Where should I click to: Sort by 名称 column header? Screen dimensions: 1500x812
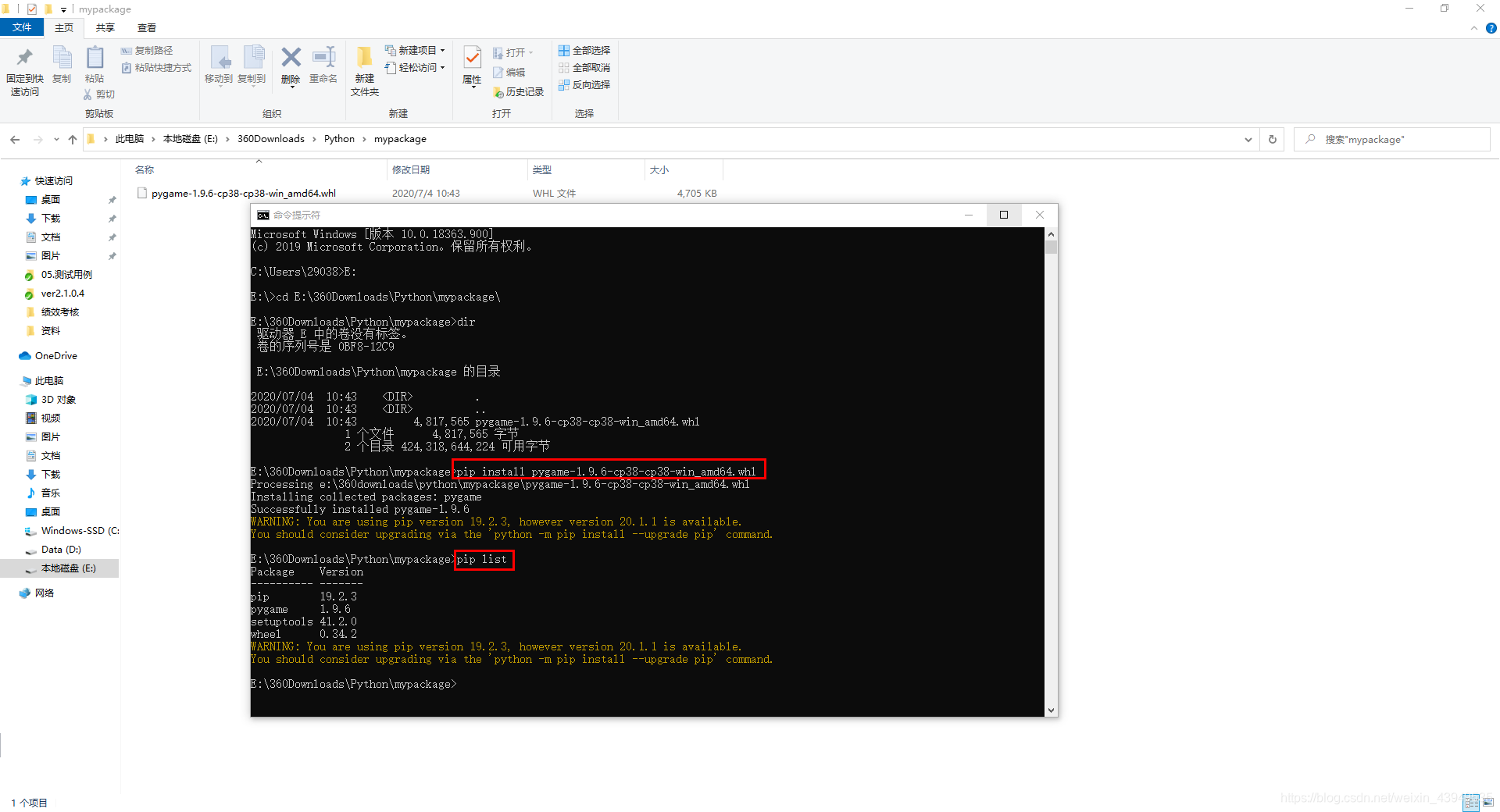point(145,170)
